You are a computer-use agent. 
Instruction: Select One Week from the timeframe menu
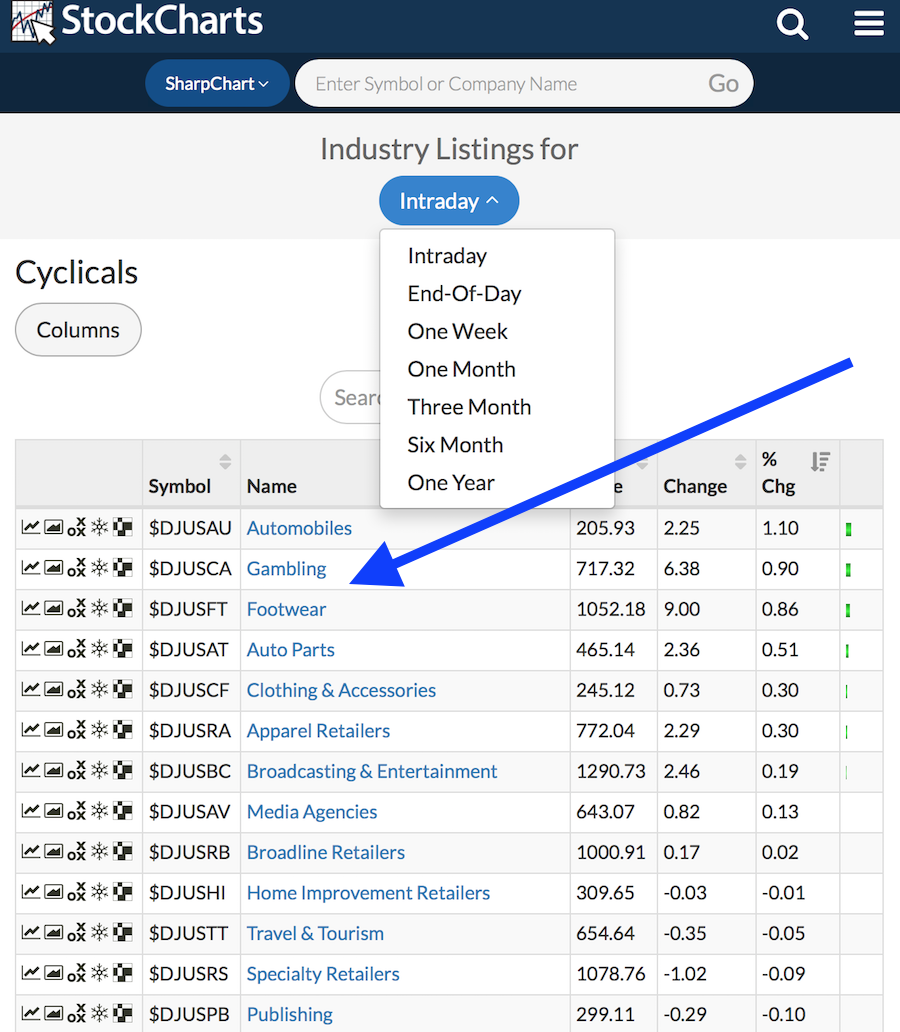coord(458,331)
